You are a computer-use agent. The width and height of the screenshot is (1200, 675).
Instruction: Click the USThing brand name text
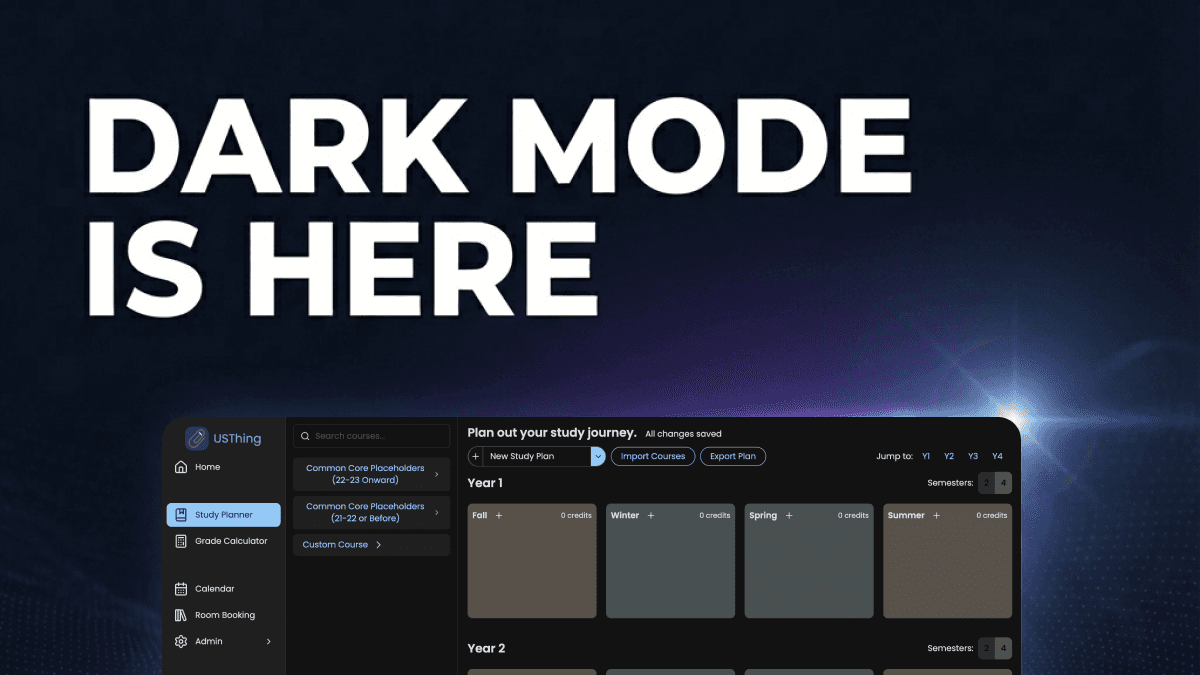coord(237,439)
